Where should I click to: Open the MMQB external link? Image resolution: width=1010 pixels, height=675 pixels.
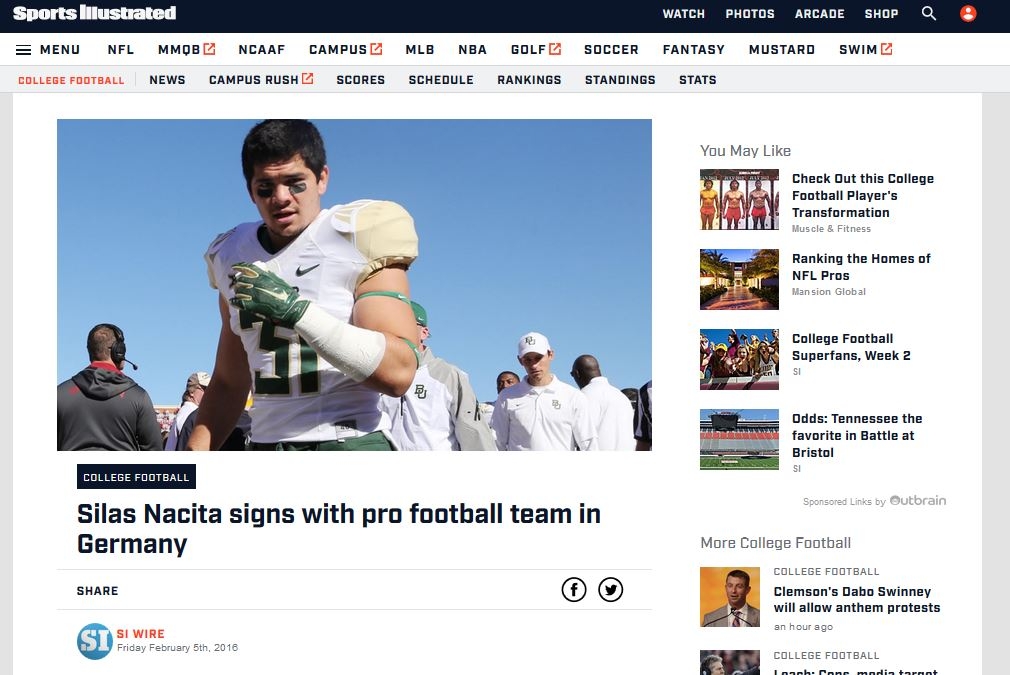[x=186, y=50]
